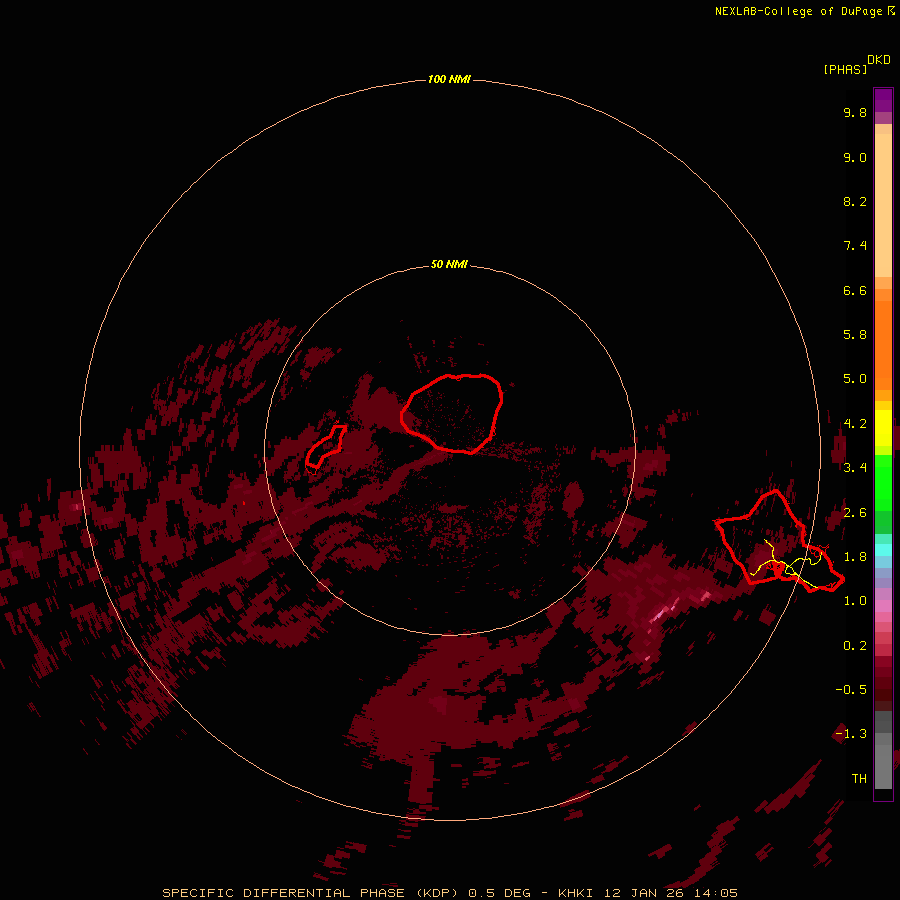
Task: Click the [PHAS] units label
Action: 845,69
